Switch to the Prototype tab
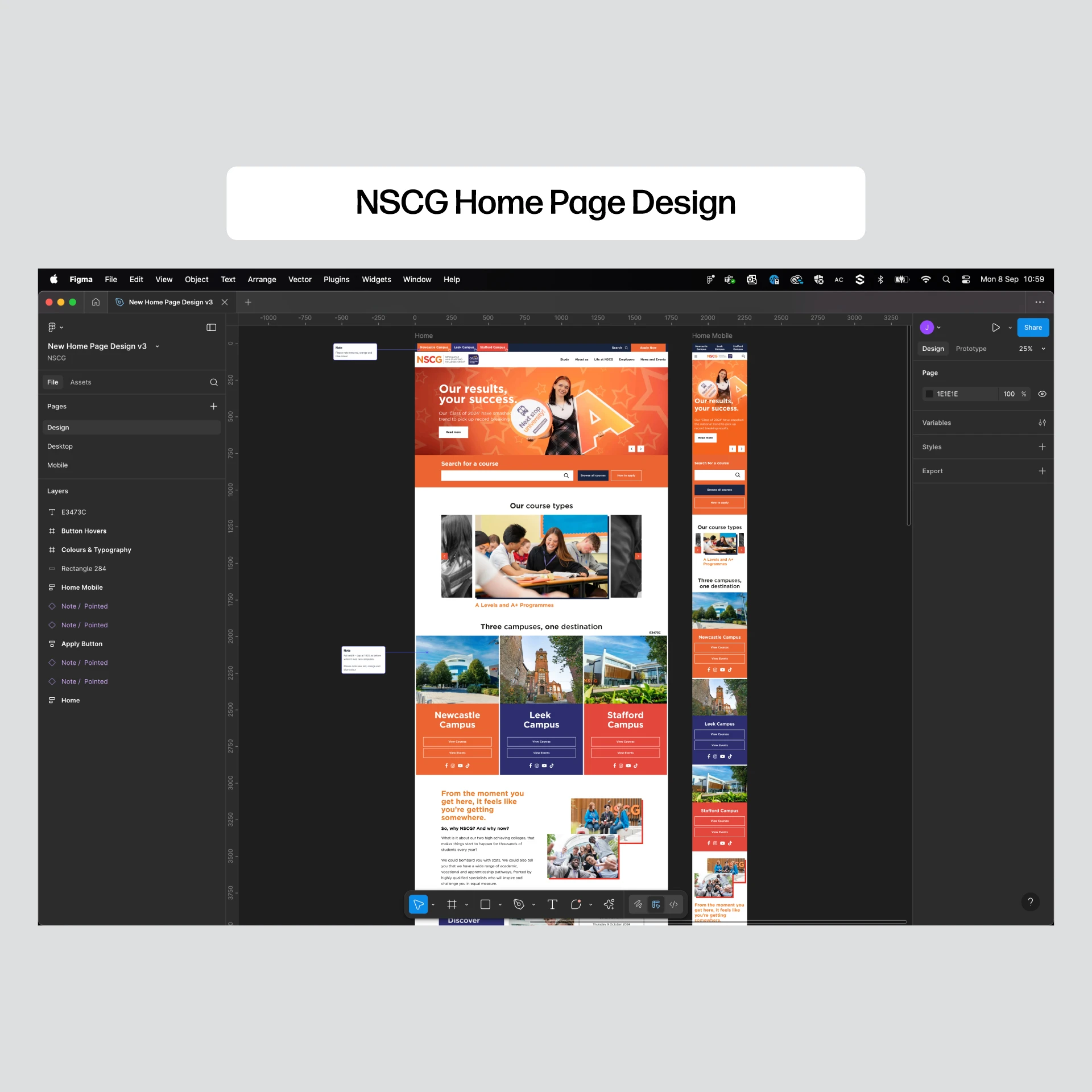This screenshot has width=1092, height=1092. 971,349
